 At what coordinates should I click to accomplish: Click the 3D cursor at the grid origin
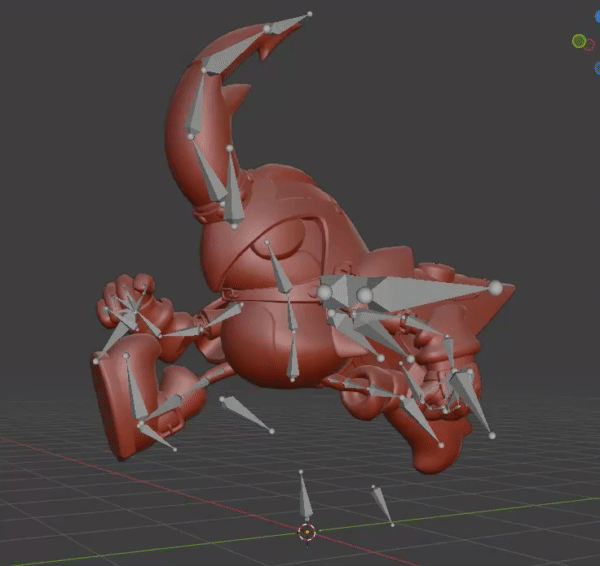point(307,532)
